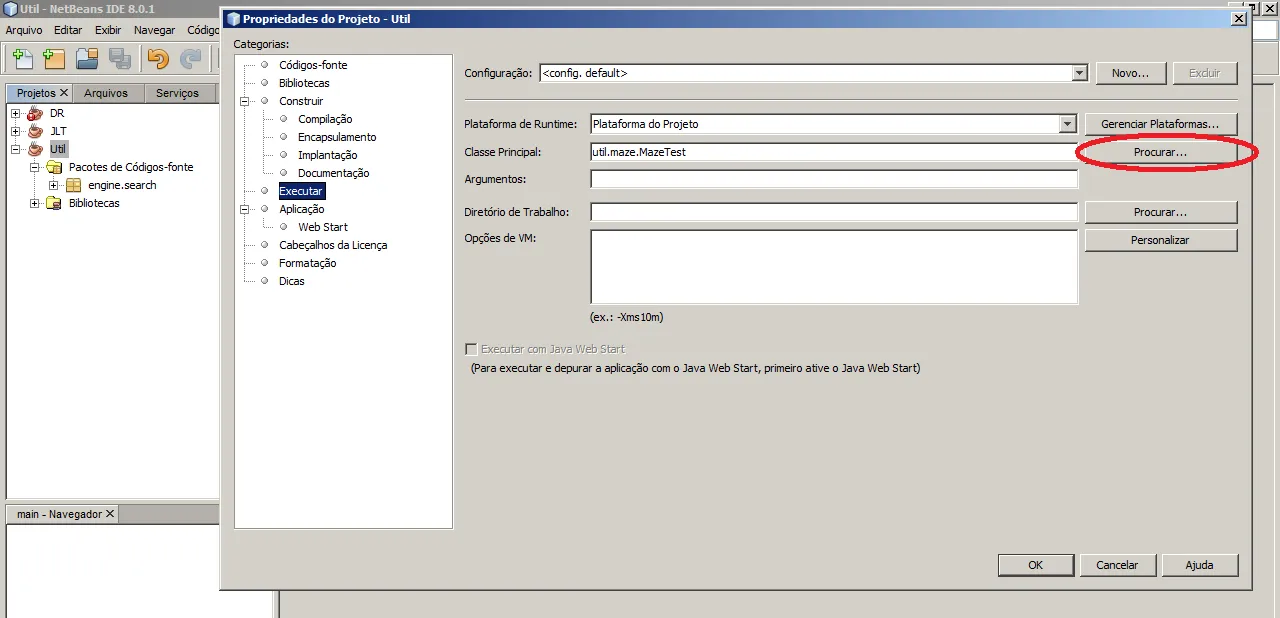Select the Encapsulamento category

pos(337,137)
